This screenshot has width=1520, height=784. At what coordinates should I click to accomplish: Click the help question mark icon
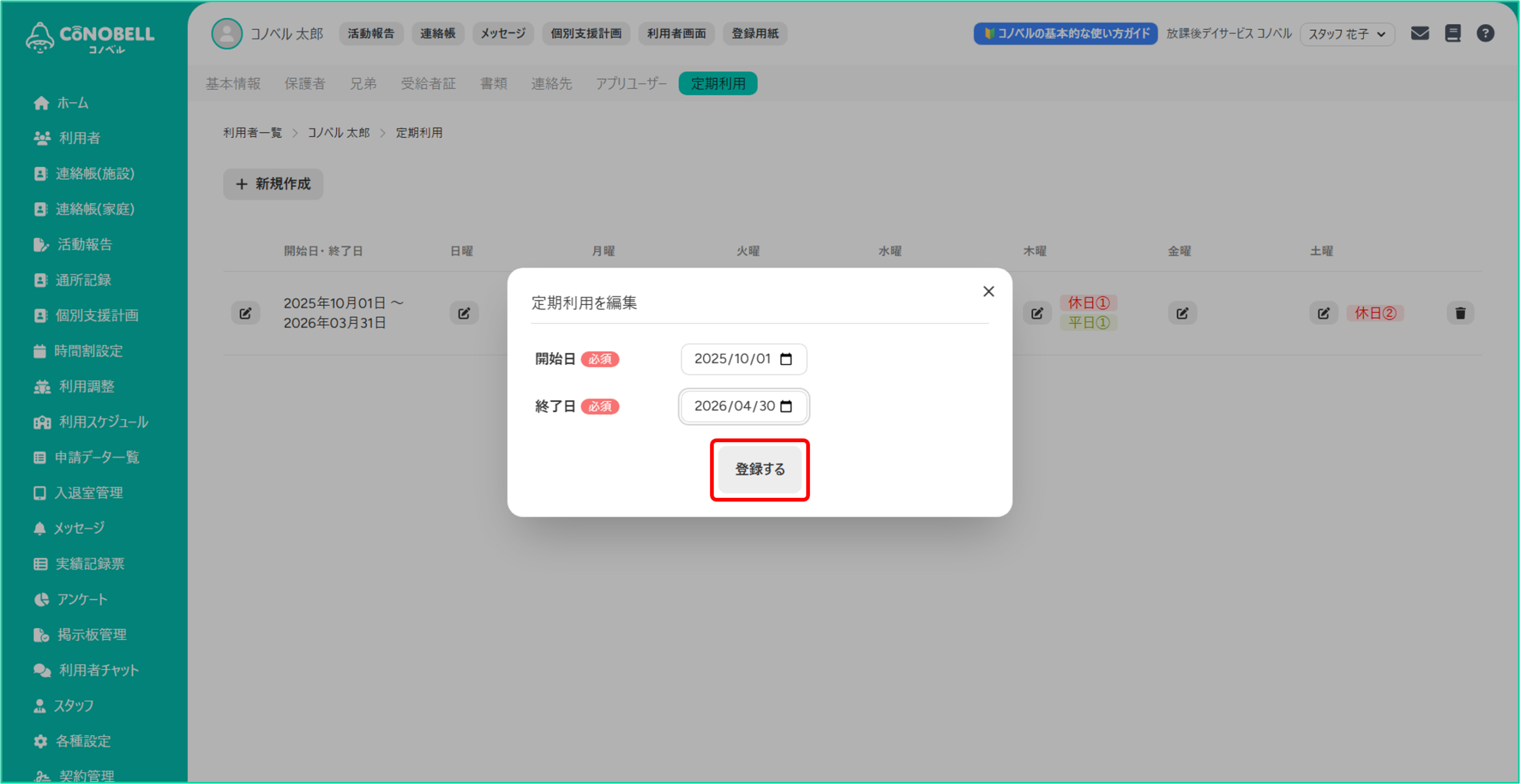pos(1485,33)
